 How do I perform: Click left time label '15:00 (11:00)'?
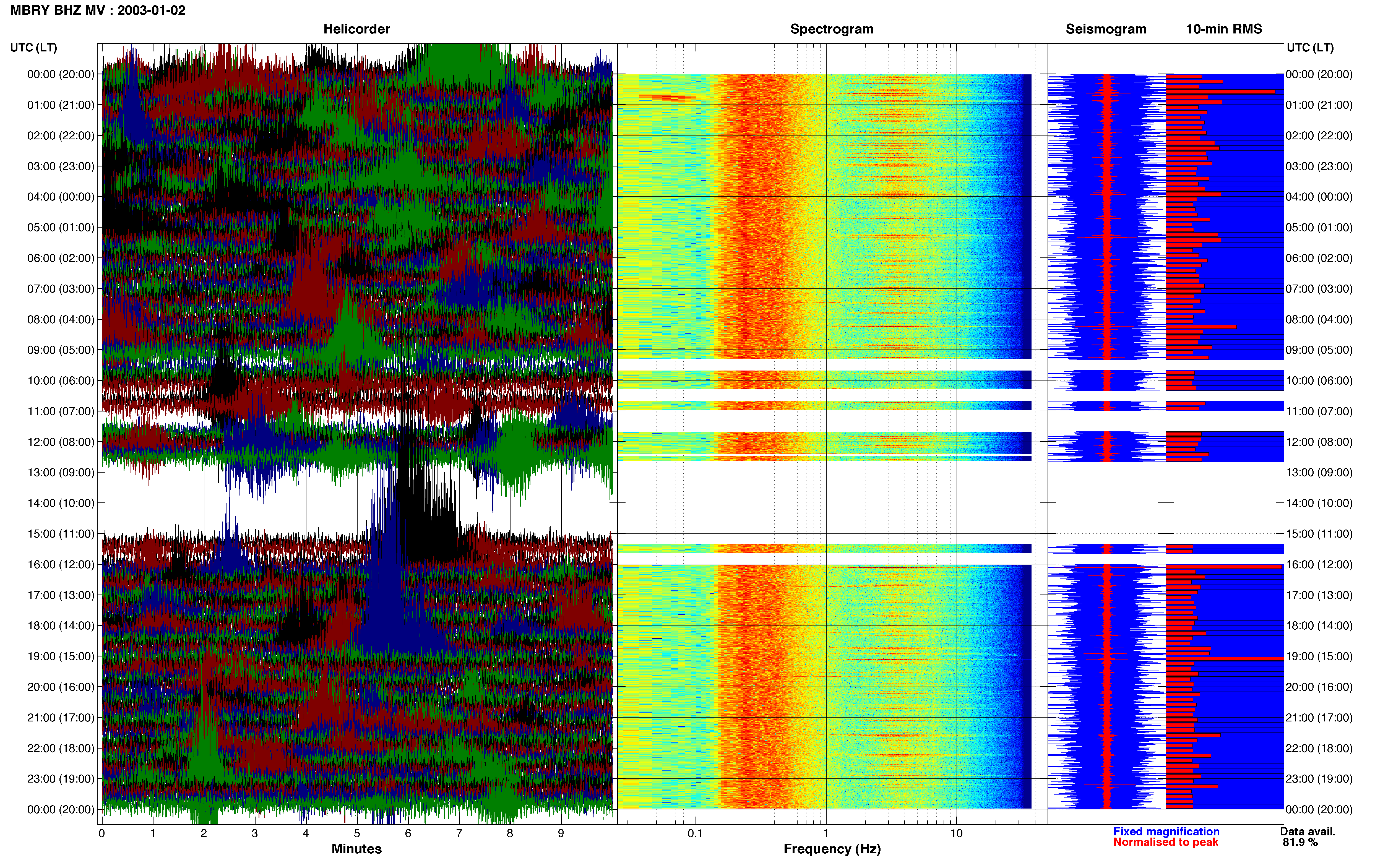[x=61, y=534]
